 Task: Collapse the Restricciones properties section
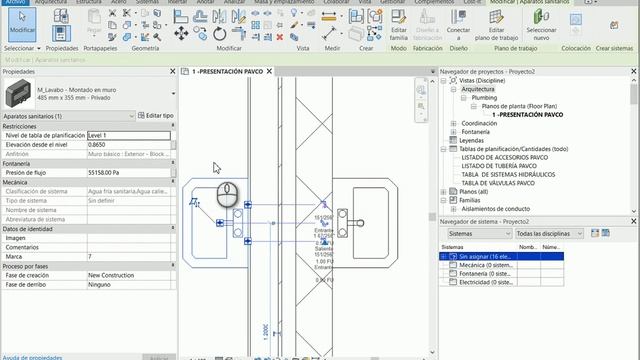(173, 126)
